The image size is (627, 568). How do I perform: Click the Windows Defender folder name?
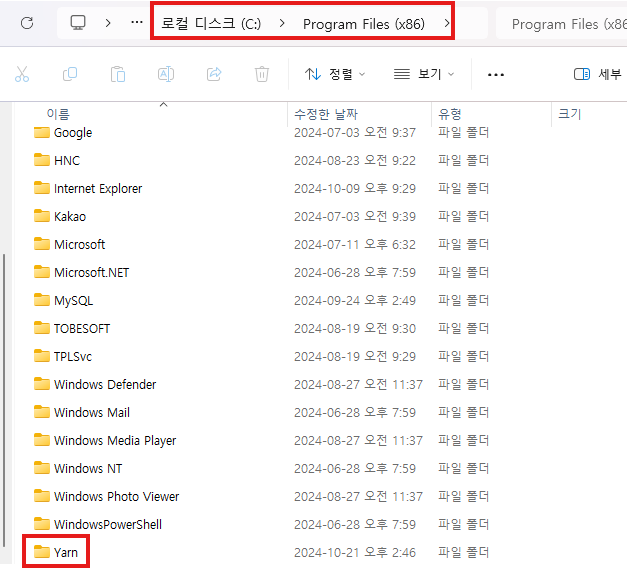tap(105, 385)
